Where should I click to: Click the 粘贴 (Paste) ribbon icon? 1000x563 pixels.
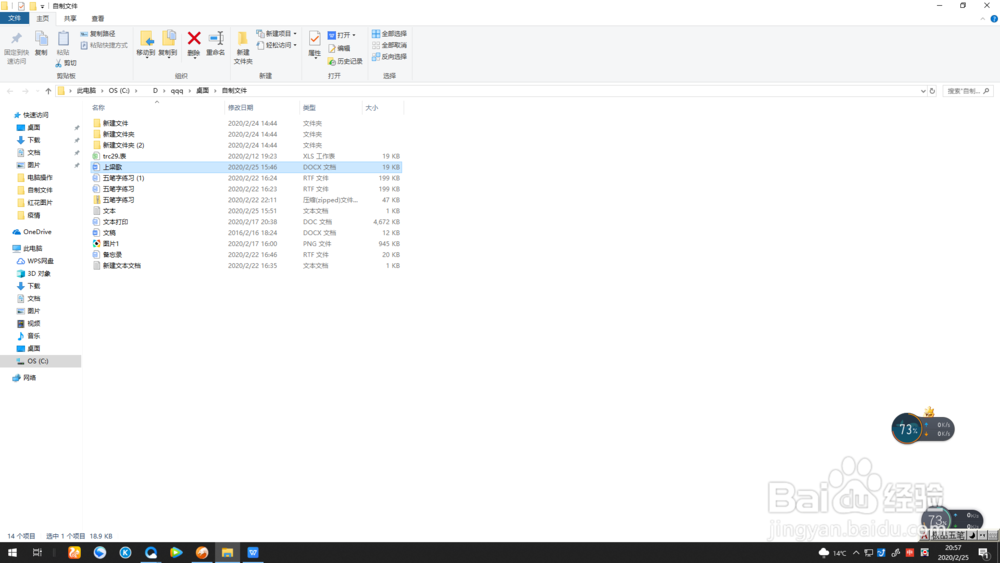pyautogui.click(x=63, y=40)
